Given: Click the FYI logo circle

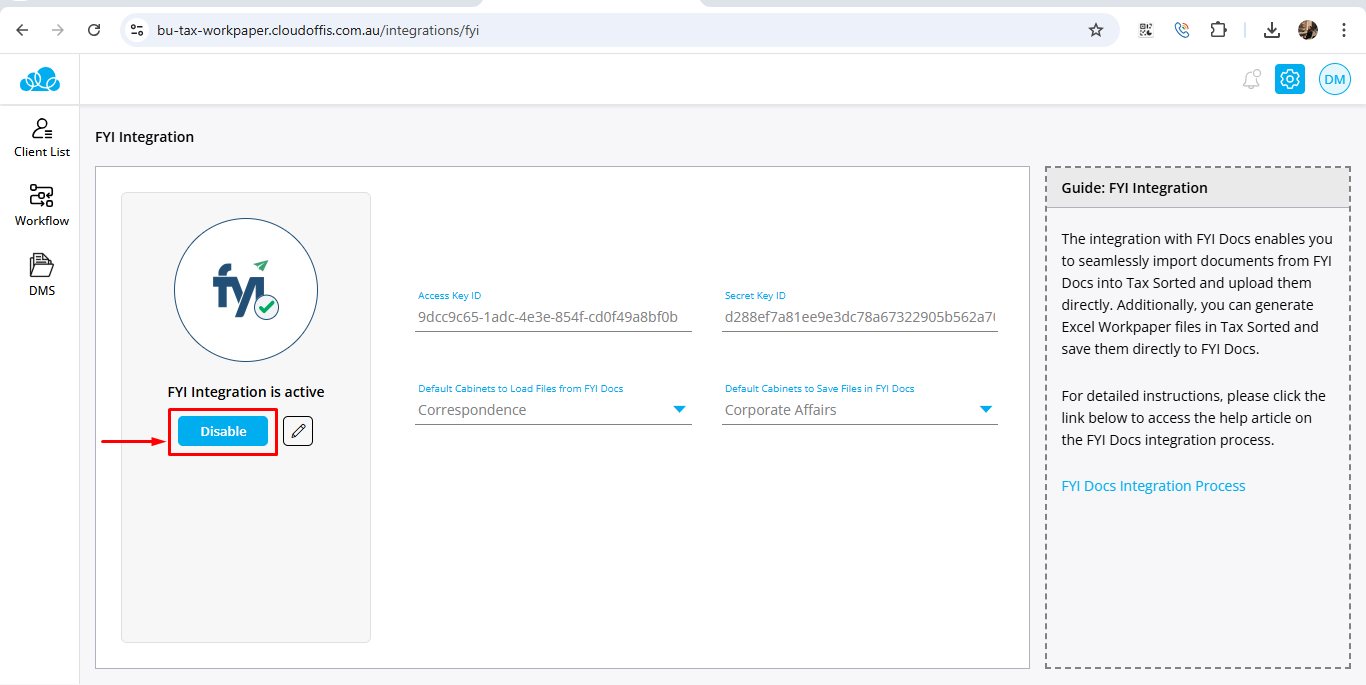Looking at the screenshot, I should point(246,289).
